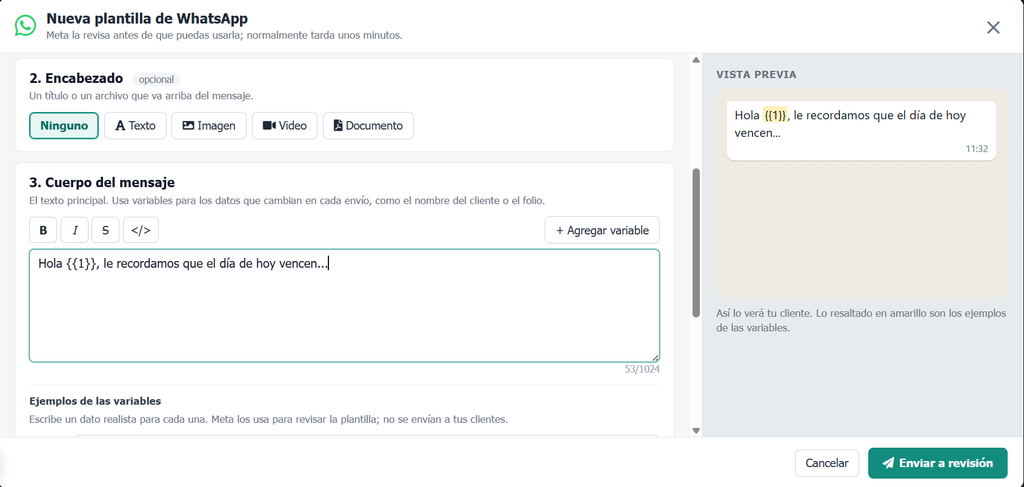Click the 'Así lo verá tu cliente' note

pyautogui.click(x=861, y=321)
